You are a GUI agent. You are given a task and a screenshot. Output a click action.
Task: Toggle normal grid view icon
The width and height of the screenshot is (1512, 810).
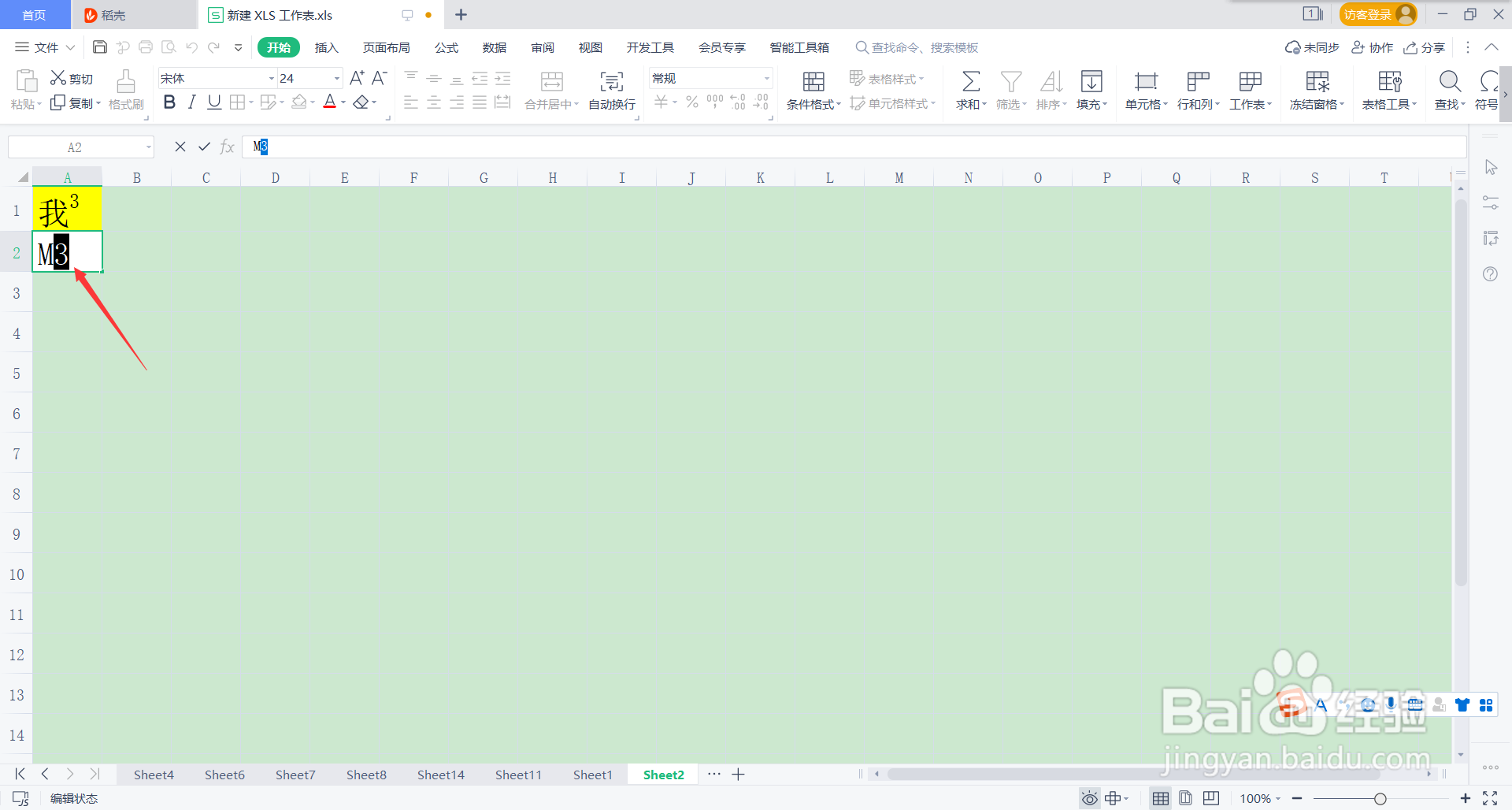click(1160, 798)
